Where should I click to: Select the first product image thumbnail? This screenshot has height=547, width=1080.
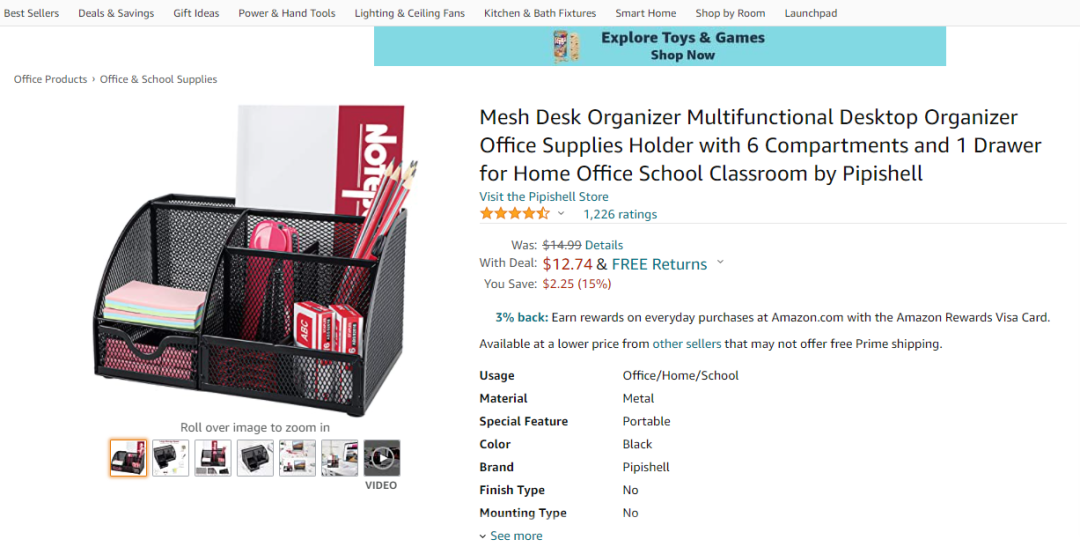pos(128,458)
